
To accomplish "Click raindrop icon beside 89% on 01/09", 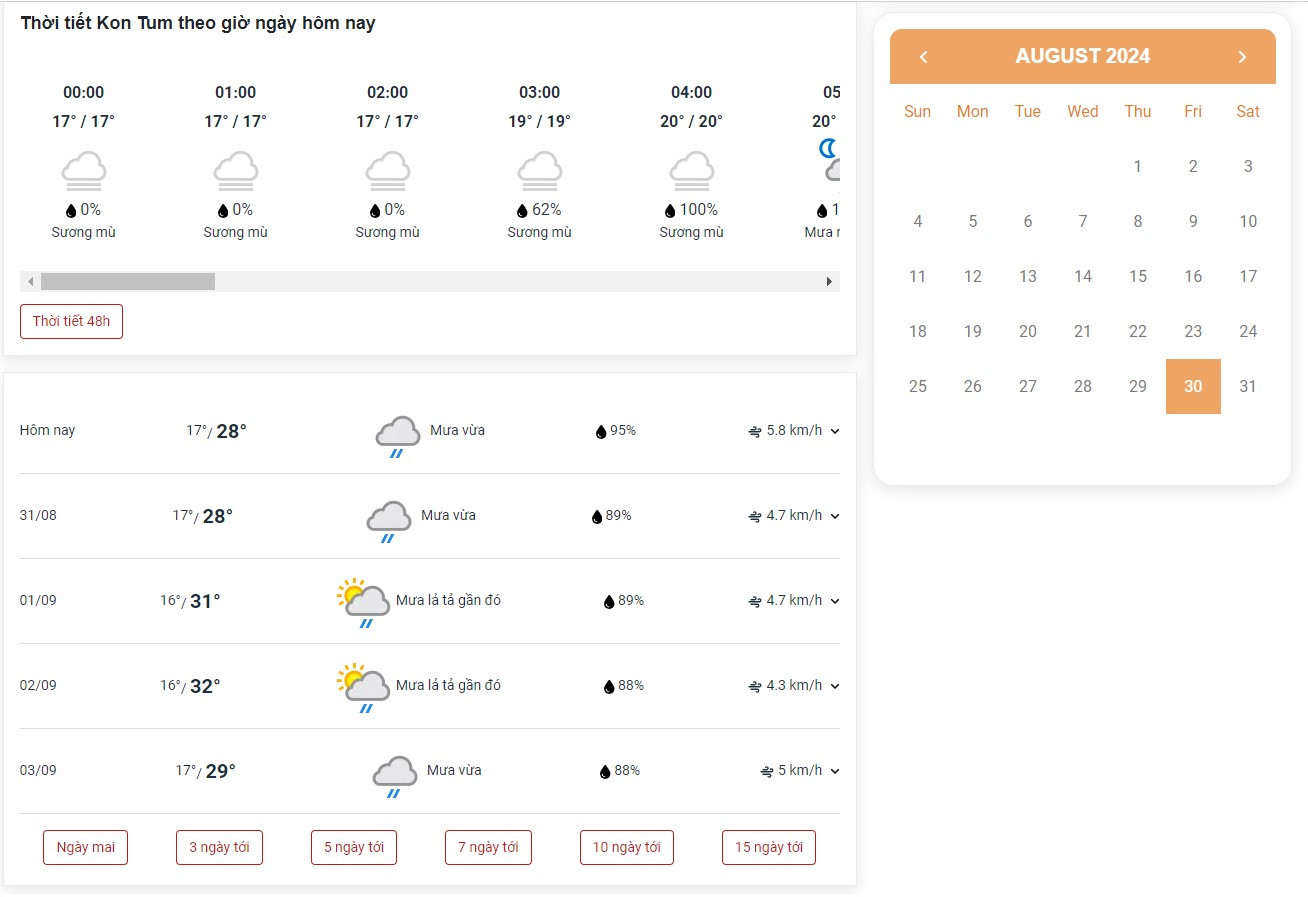I will click(x=609, y=602).
